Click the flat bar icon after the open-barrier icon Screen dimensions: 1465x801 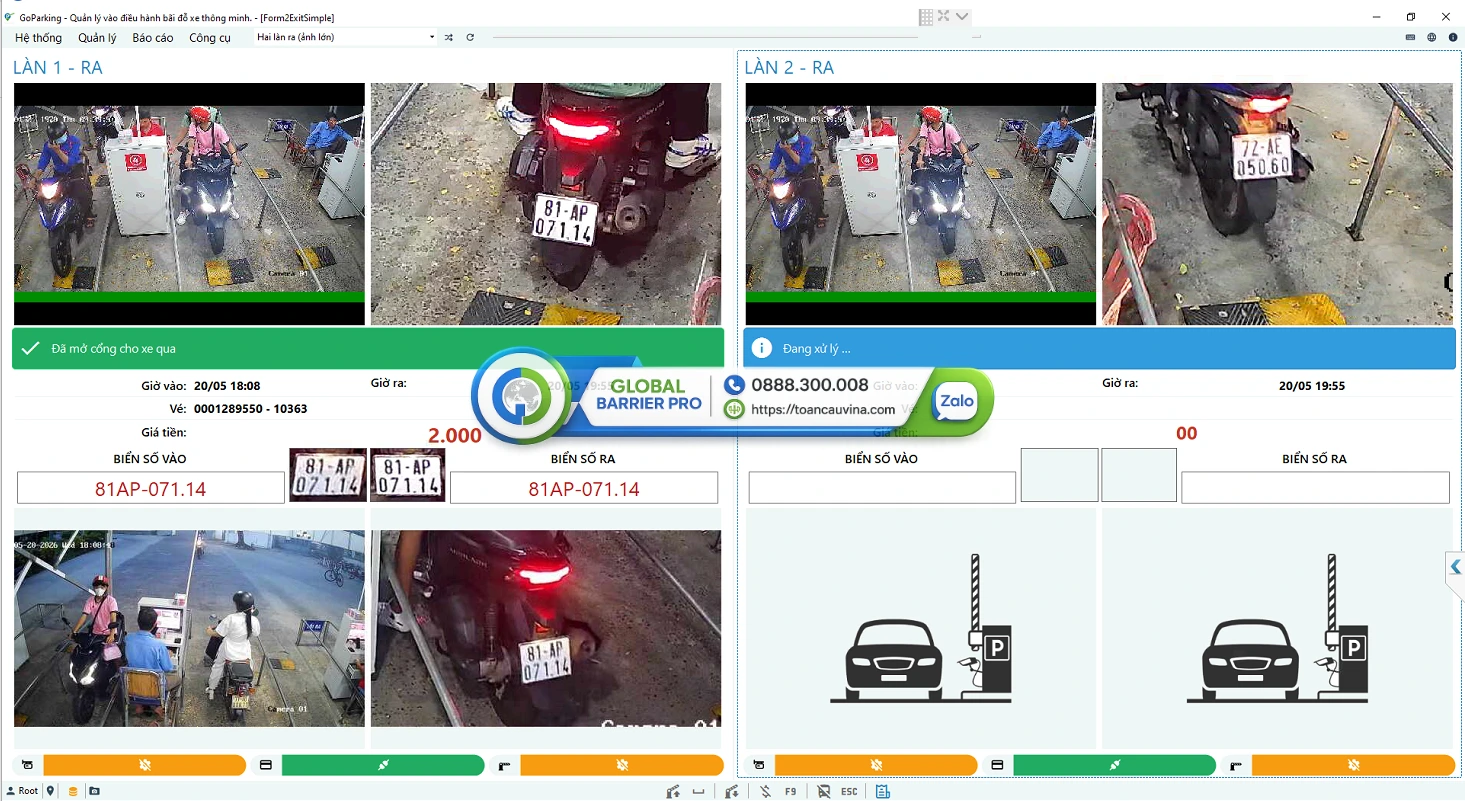(699, 791)
